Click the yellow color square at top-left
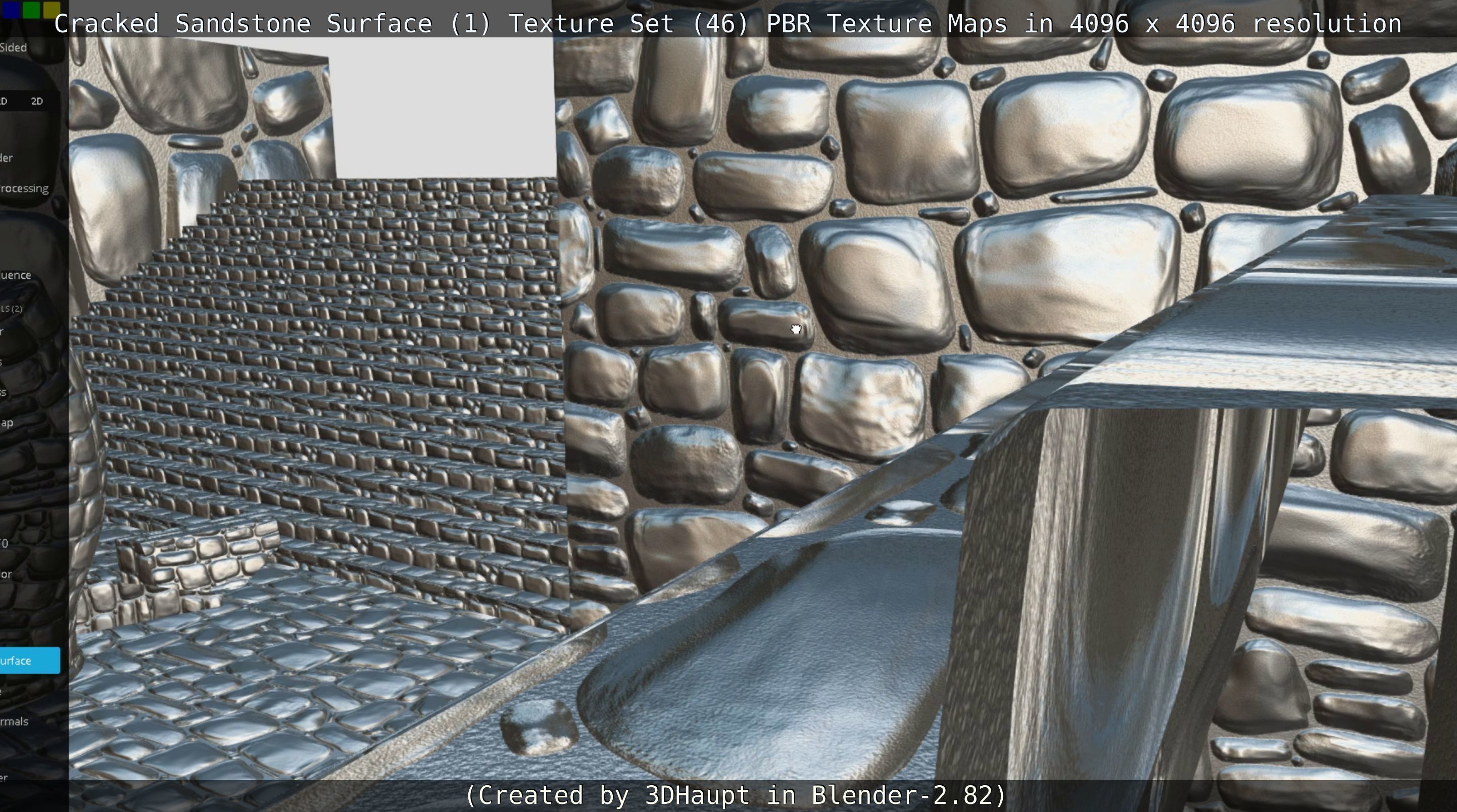 click(x=52, y=9)
